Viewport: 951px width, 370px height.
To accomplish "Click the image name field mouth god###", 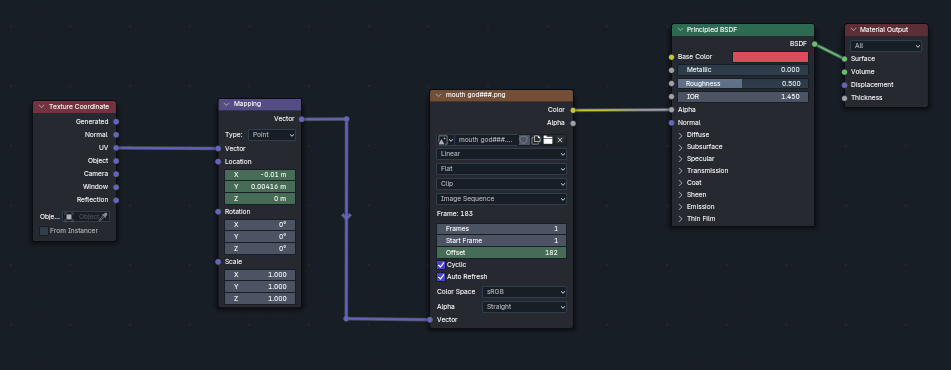I will click(x=487, y=140).
